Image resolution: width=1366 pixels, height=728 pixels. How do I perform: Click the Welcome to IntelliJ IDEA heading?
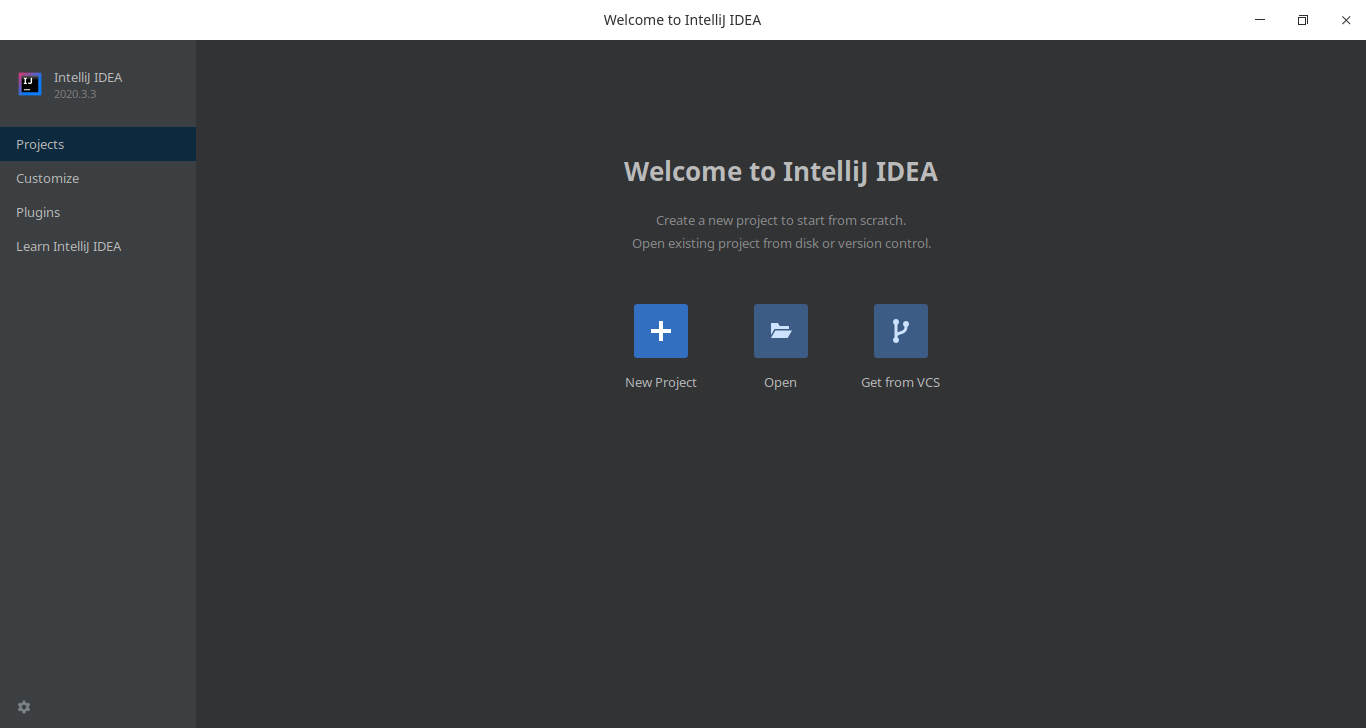pyautogui.click(x=781, y=171)
